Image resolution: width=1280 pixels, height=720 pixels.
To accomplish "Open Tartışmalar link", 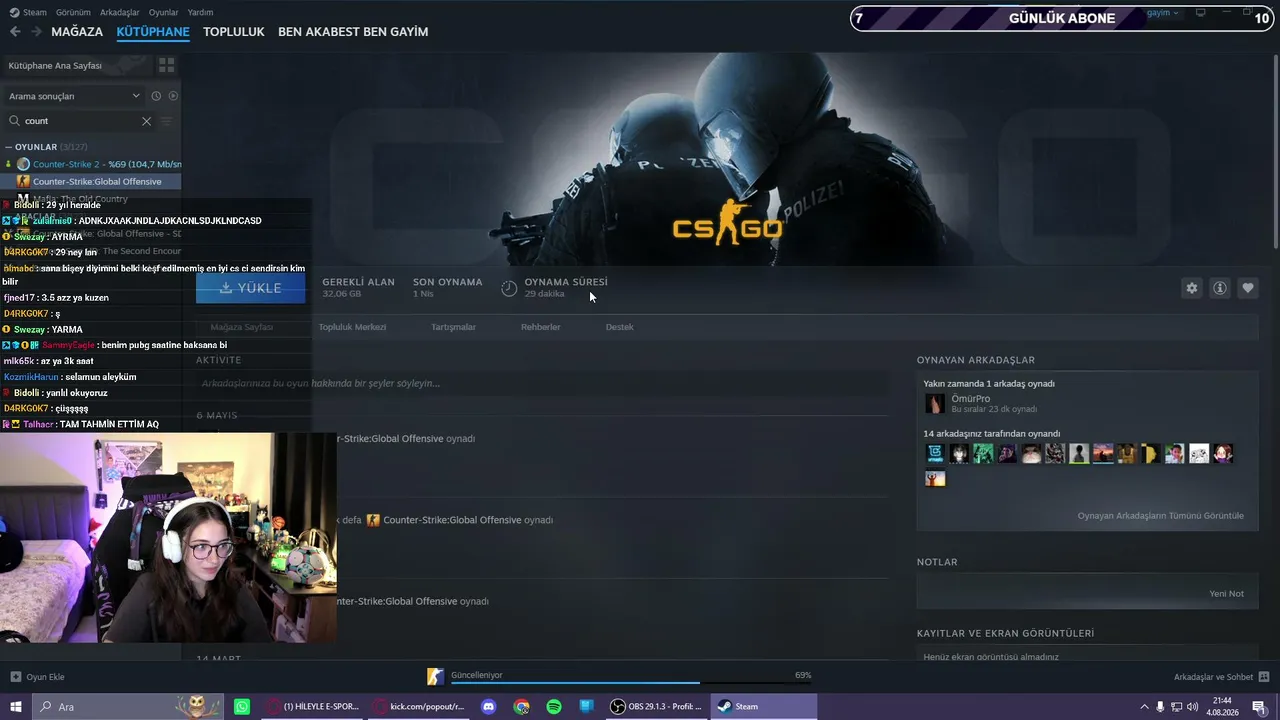I will click(x=453, y=327).
